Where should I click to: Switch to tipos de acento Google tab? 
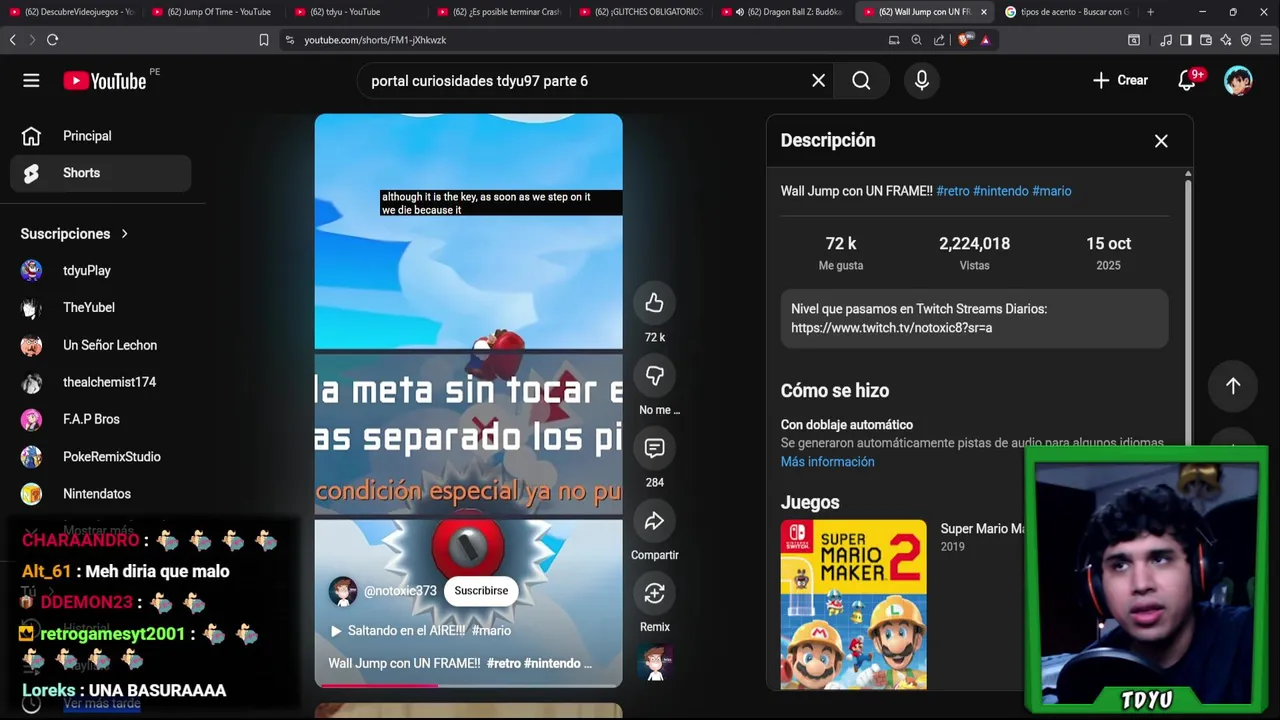pos(1068,12)
